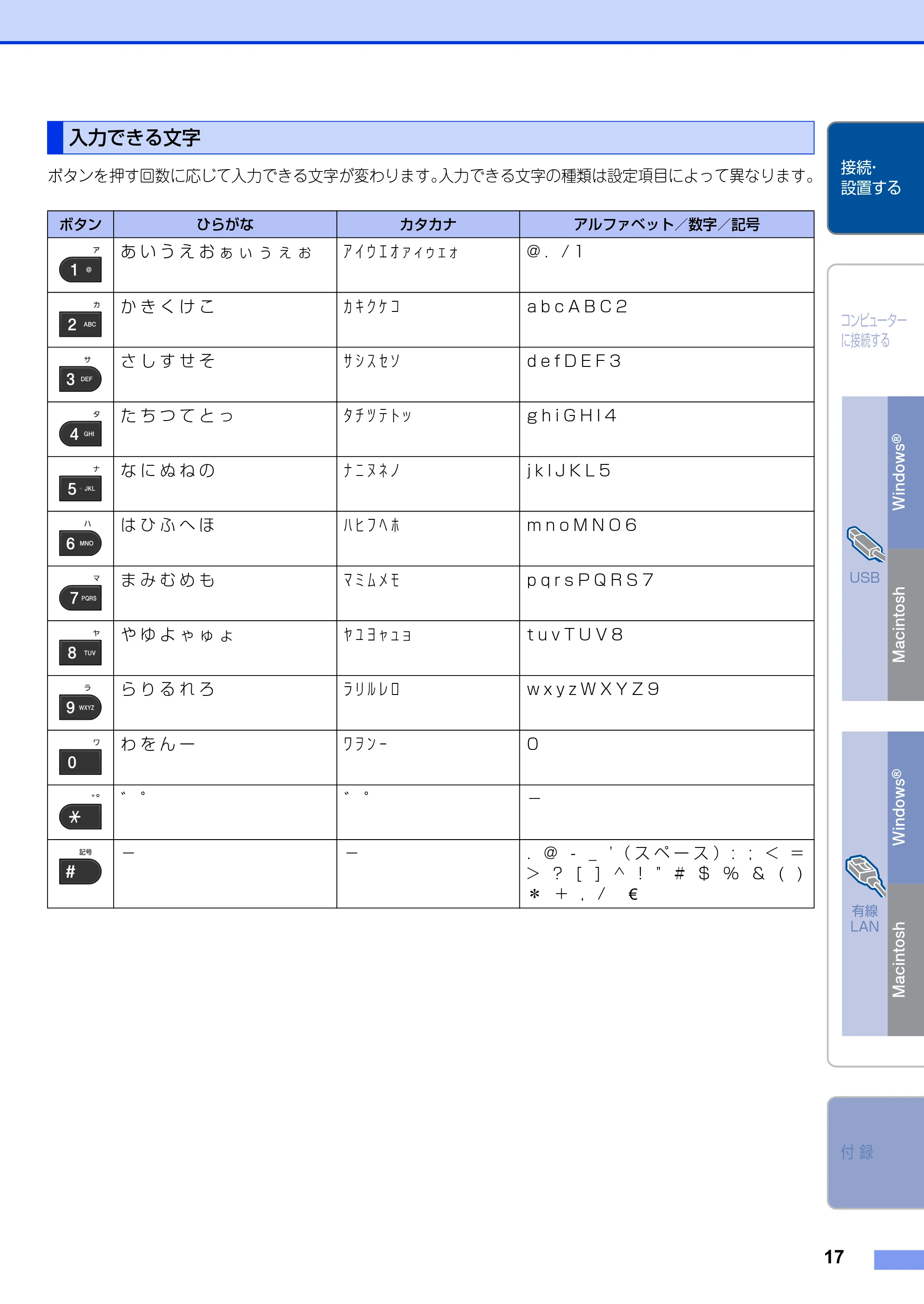The height and width of the screenshot is (1304, 924).
Task: Click the 2 ABC keypad button icon
Action: [x=80, y=324]
